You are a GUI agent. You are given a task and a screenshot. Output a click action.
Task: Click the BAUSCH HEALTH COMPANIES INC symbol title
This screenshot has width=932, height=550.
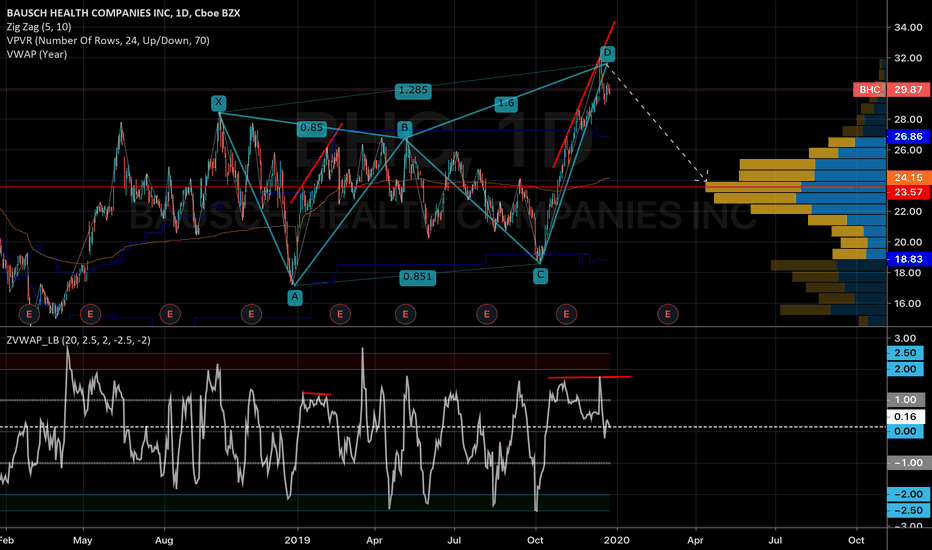click(124, 13)
